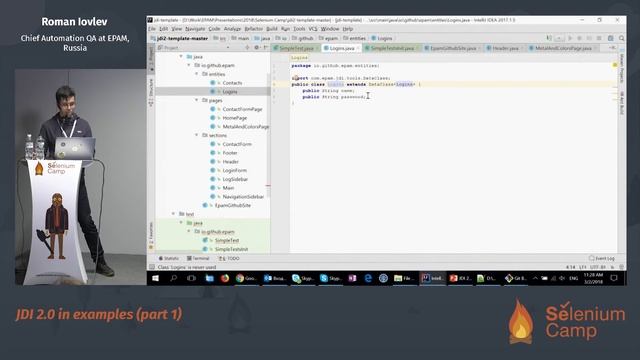
Task: Open the PowerPoint JDI presentation taskbar item
Action: click(460, 278)
